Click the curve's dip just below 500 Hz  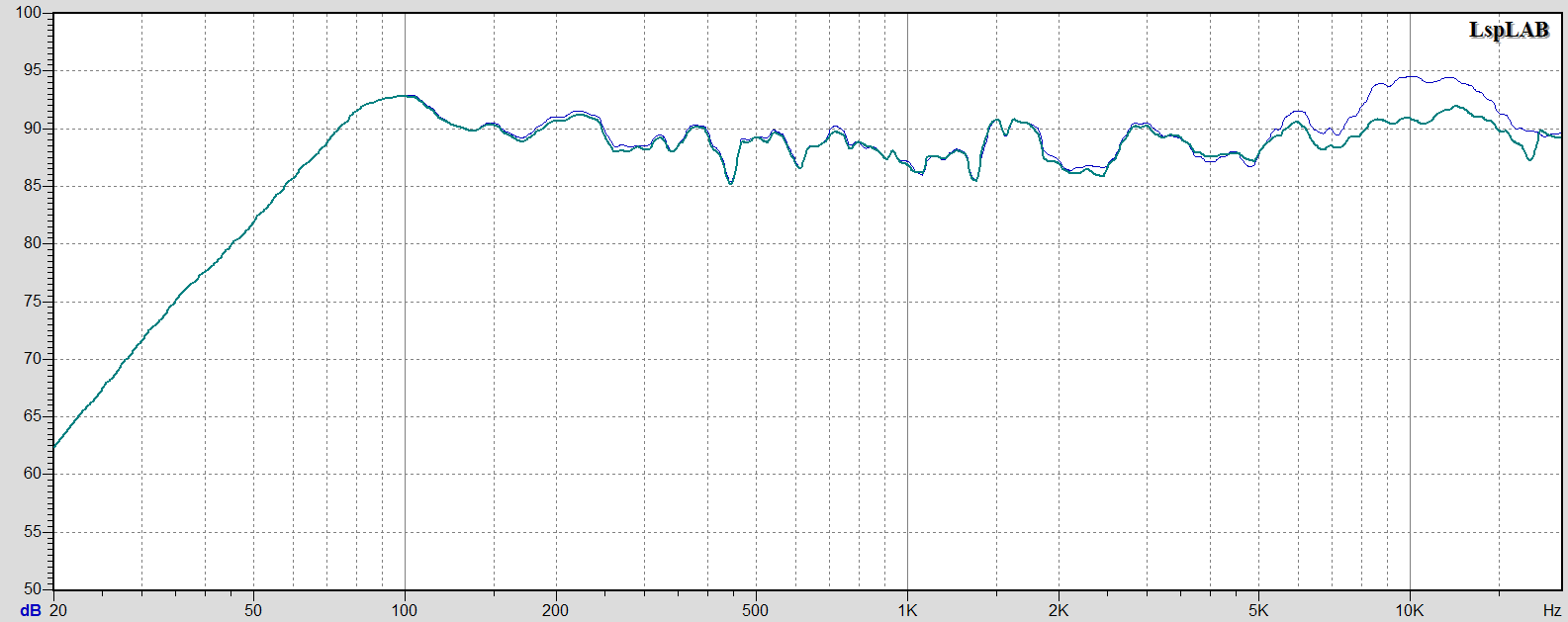(x=731, y=183)
